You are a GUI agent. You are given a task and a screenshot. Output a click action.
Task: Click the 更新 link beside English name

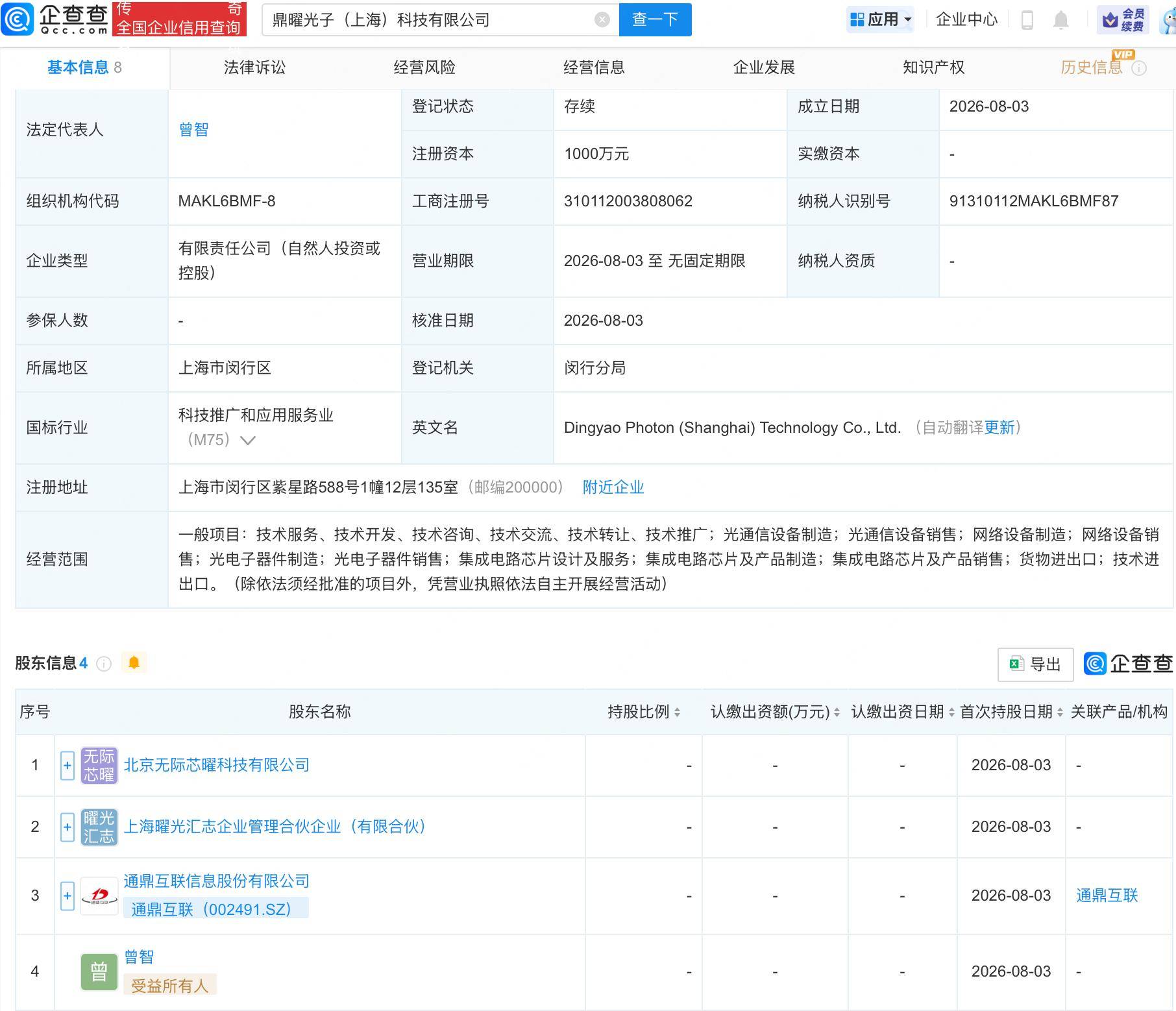(999, 428)
